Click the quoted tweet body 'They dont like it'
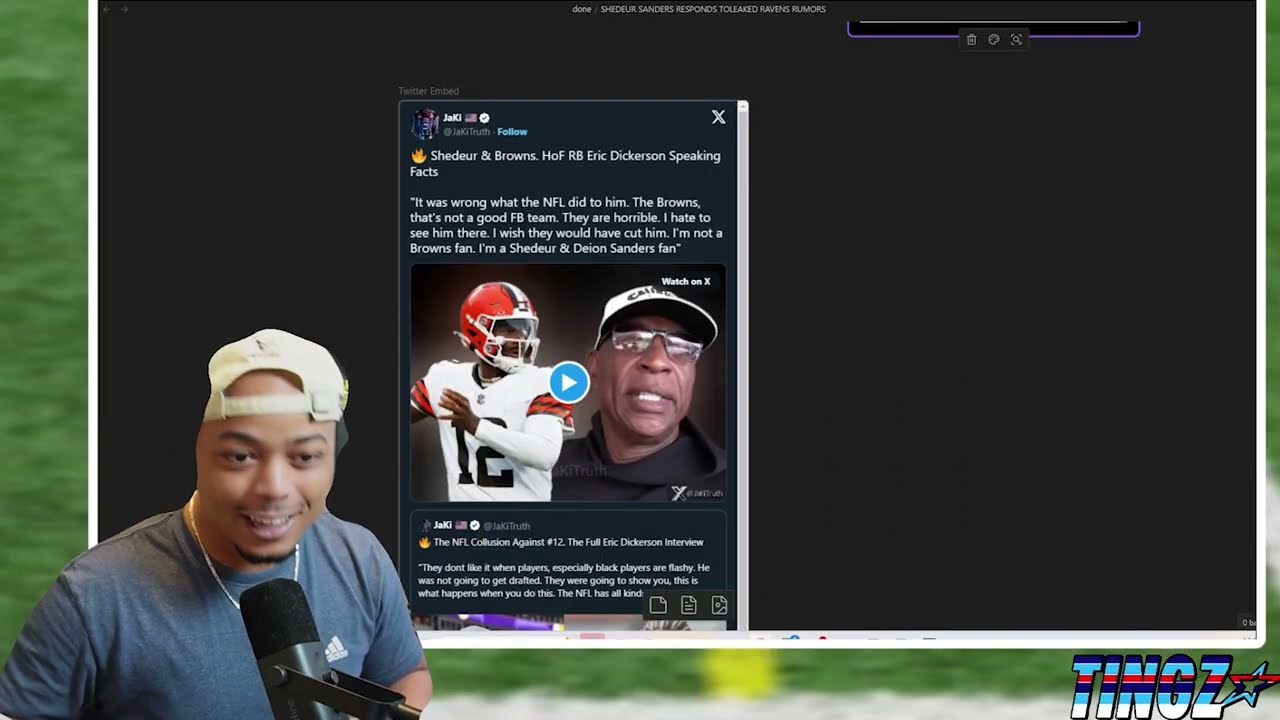This screenshot has height=720, width=1280. click(565, 580)
